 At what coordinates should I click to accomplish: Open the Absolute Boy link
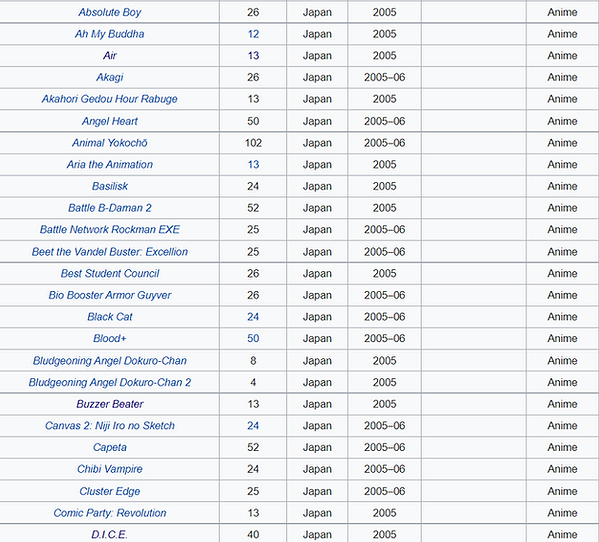pyautogui.click(x=110, y=12)
